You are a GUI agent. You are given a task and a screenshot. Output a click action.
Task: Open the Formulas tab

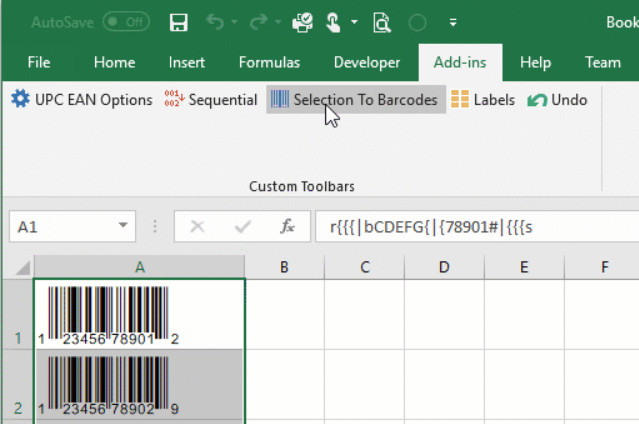[x=269, y=62]
